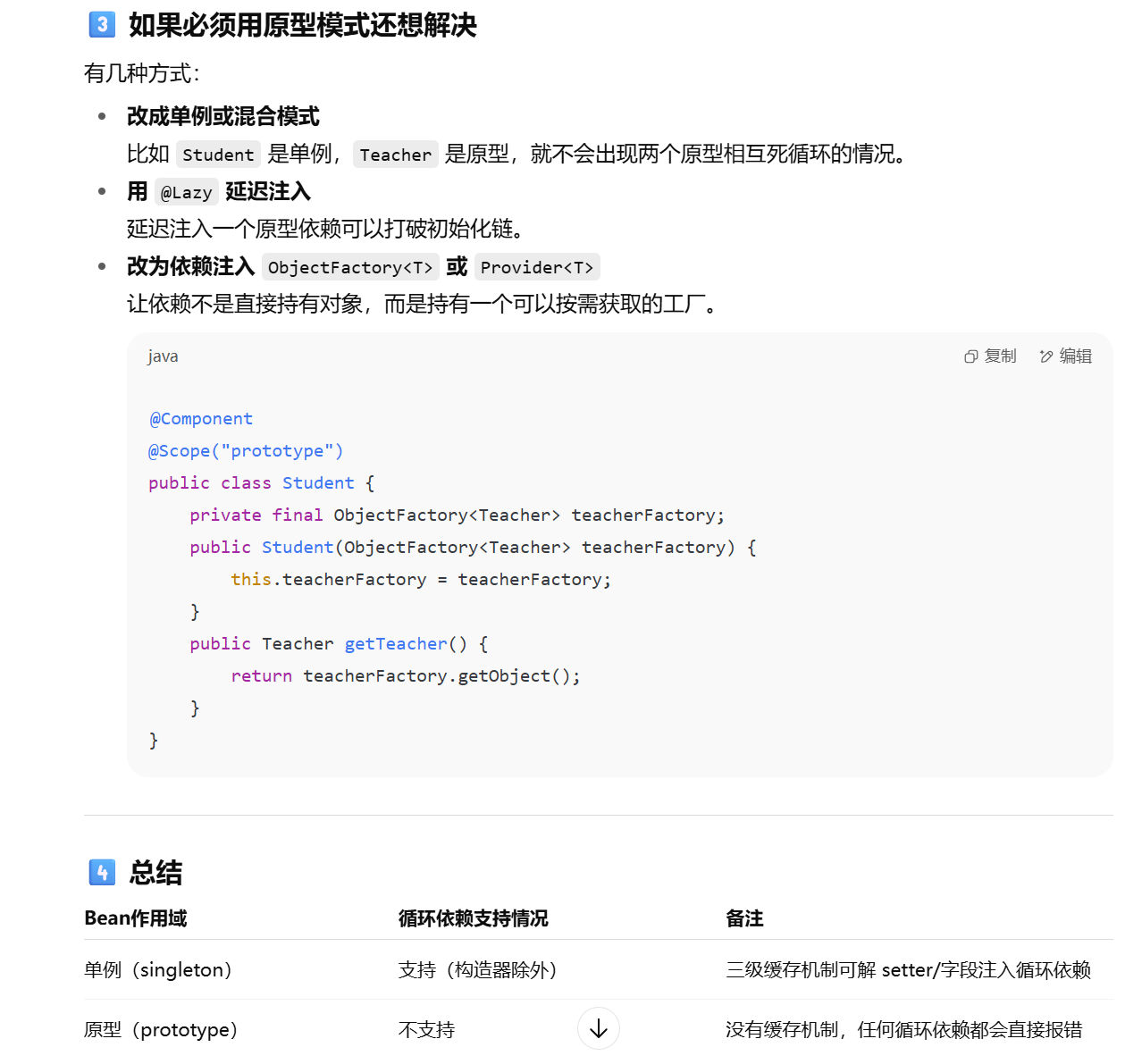Click the java language label in the code block
The height and width of the screenshot is (1064, 1125).
click(x=163, y=356)
